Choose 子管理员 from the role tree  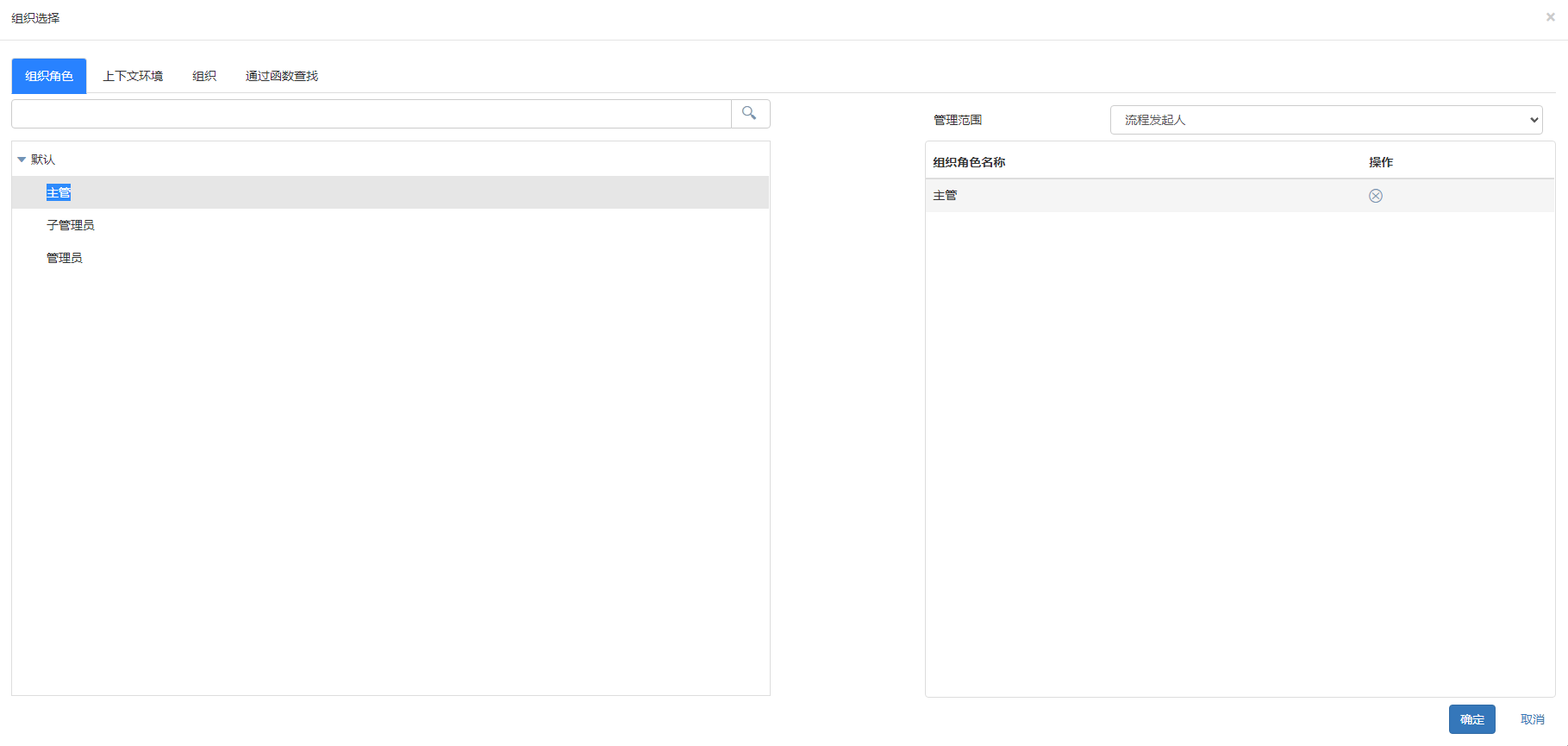[x=70, y=225]
